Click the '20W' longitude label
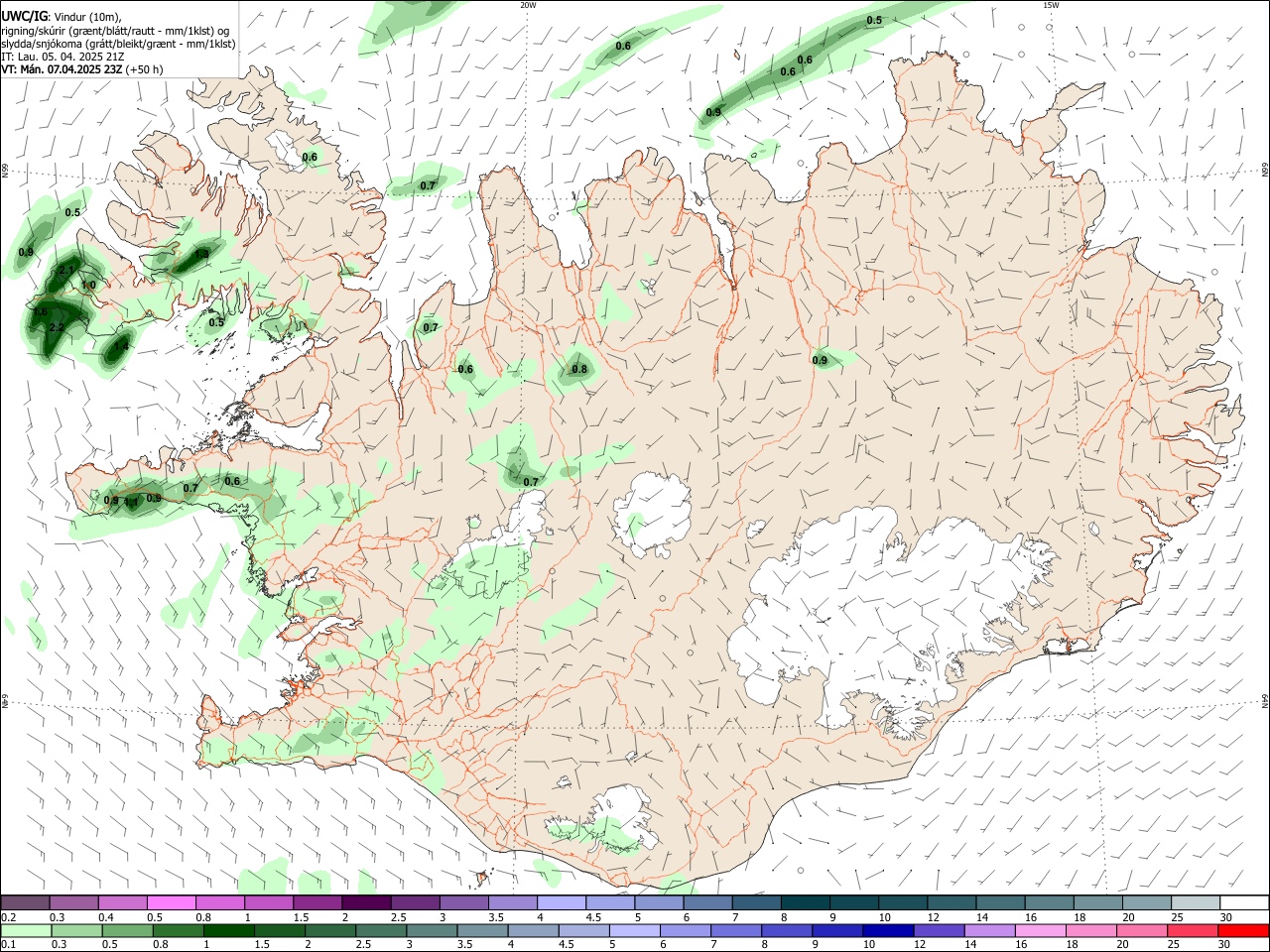This screenshot has width=1270, height=952. click(x=528, y=5)
